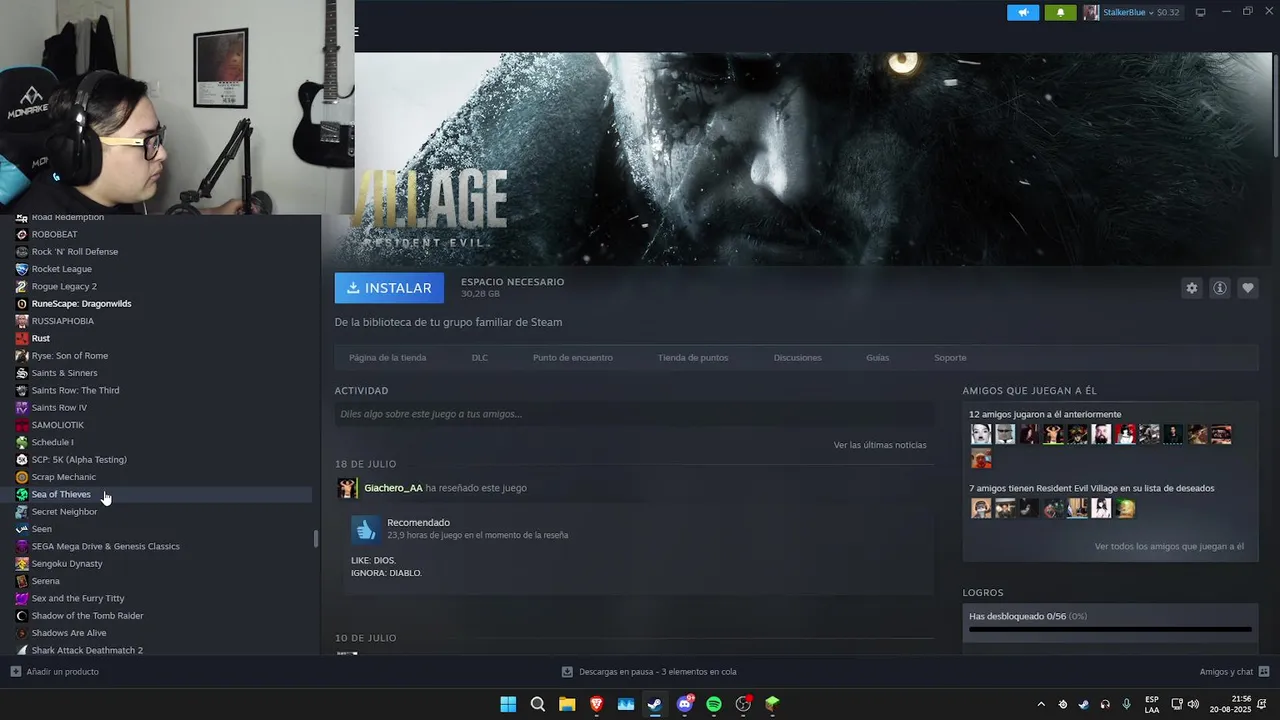1280x720 pixels.
Task: Select Saints Row IV in library
Action: click(x=59, y=408)
